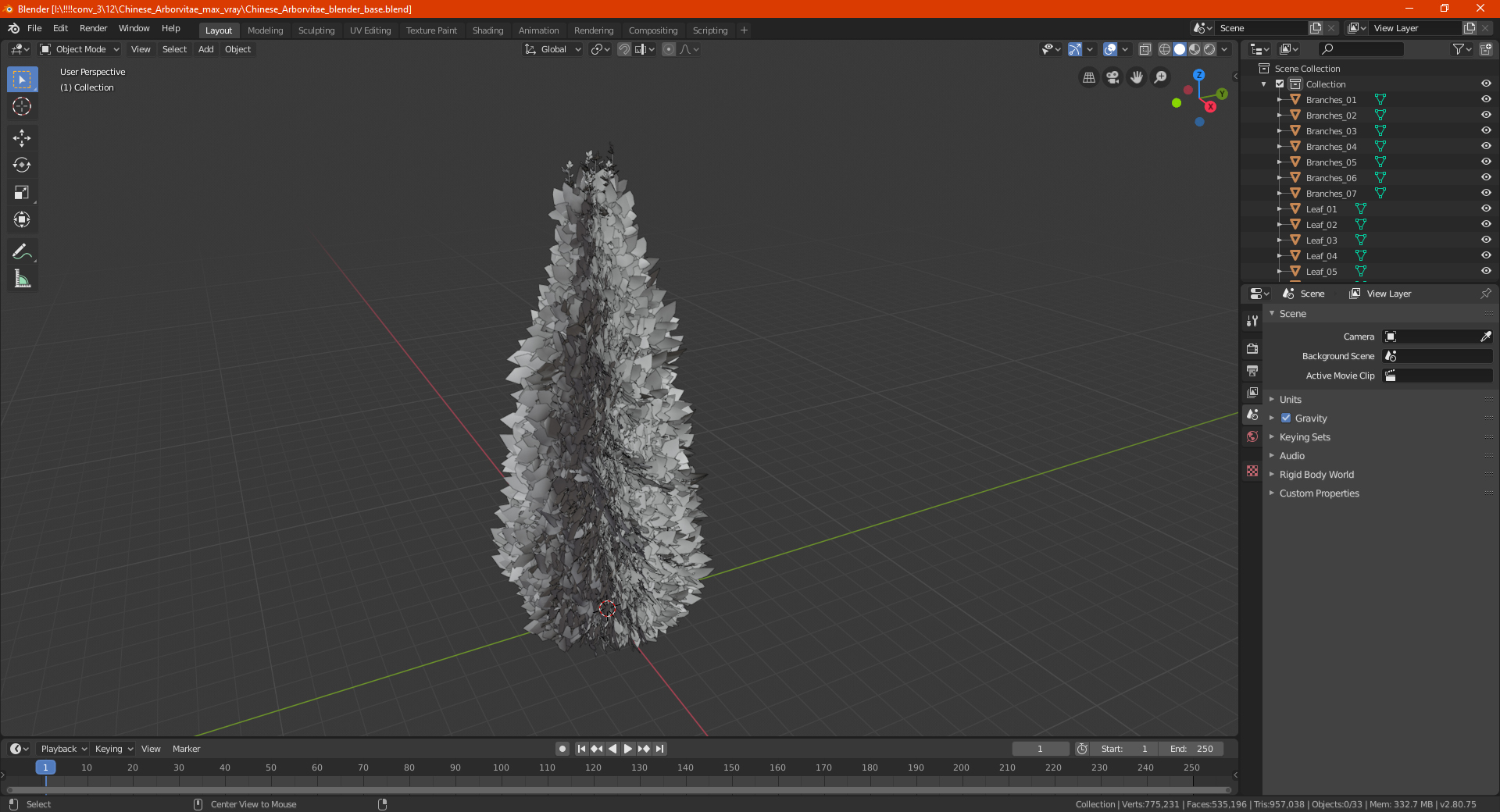Image resolution: width=1500 pixels, height=812 pixels.
Task: Select the Move tool
Action: pyautogui.click(x=22, y=138)
